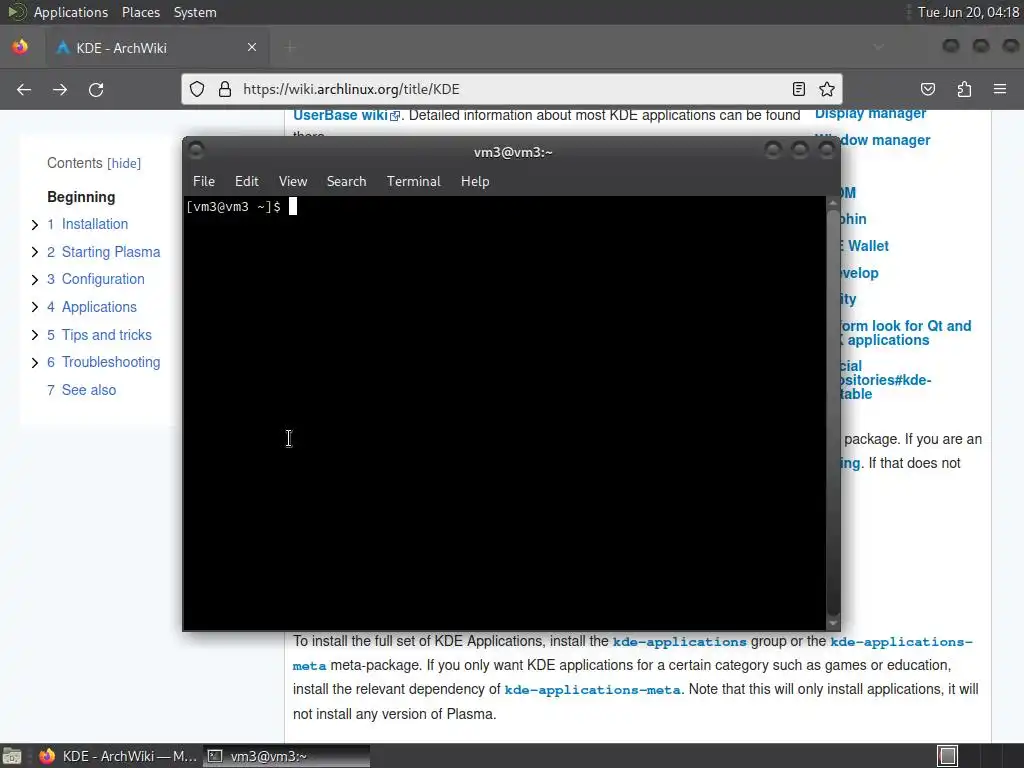This screenshot has height=768, width=1024.
Task: Open the System menu
Action: 195,12
